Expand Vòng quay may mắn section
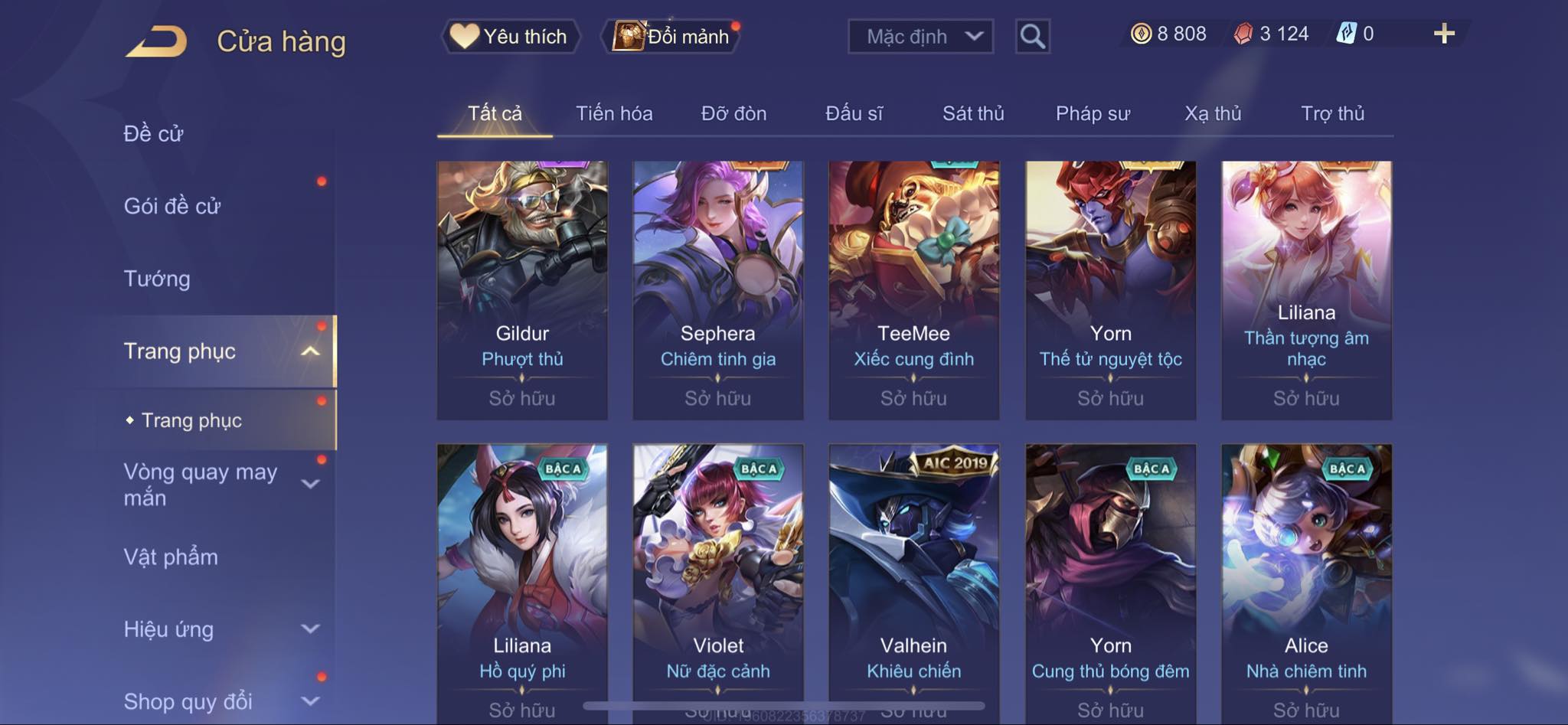 tap(310, 484)
